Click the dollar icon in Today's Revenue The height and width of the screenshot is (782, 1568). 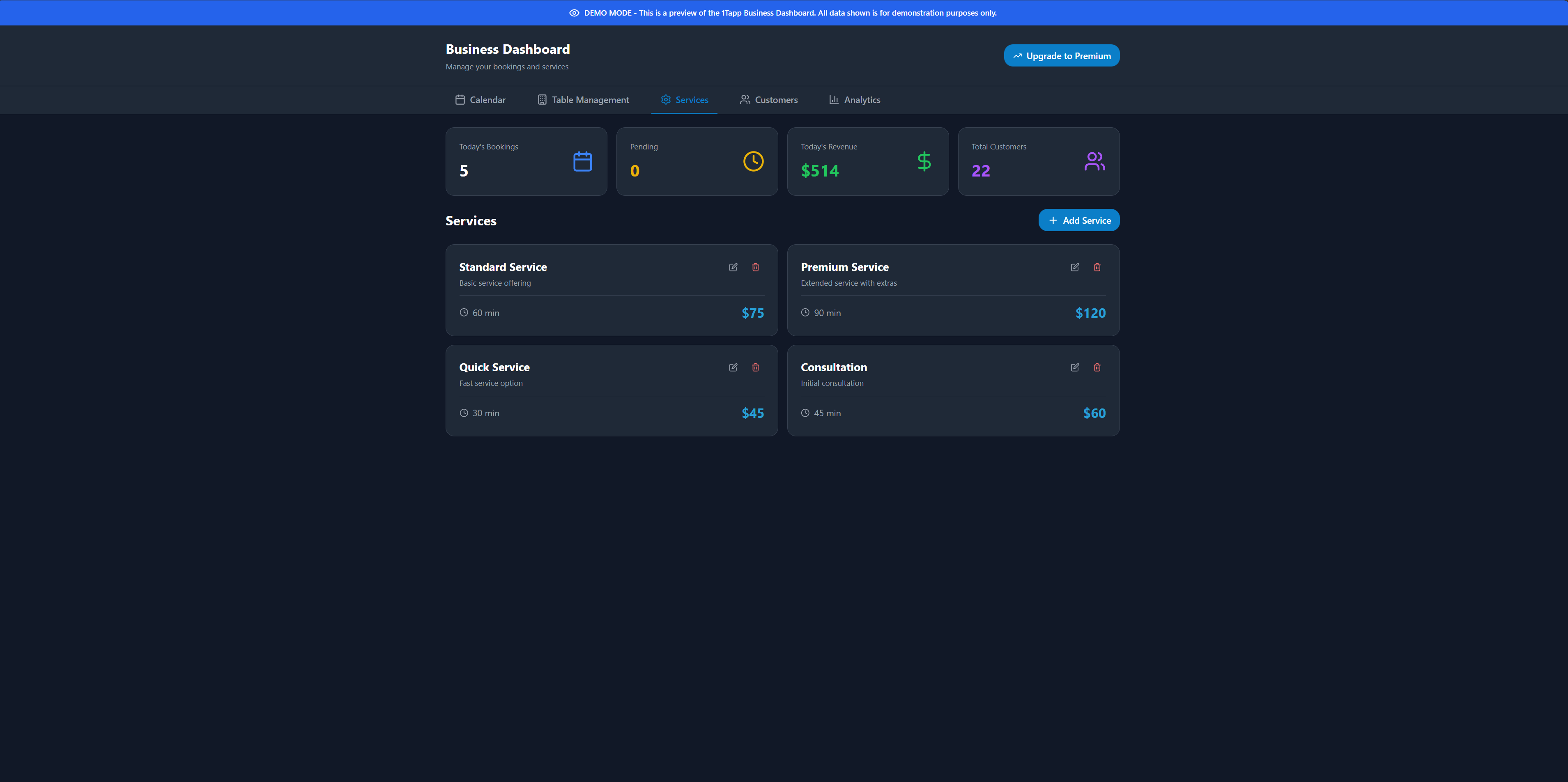[924, 161]
